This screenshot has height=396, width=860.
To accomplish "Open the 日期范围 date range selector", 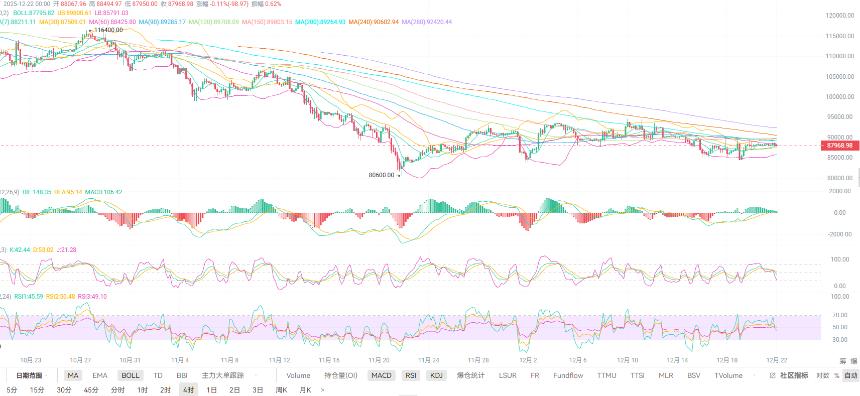I will point(29,376).
